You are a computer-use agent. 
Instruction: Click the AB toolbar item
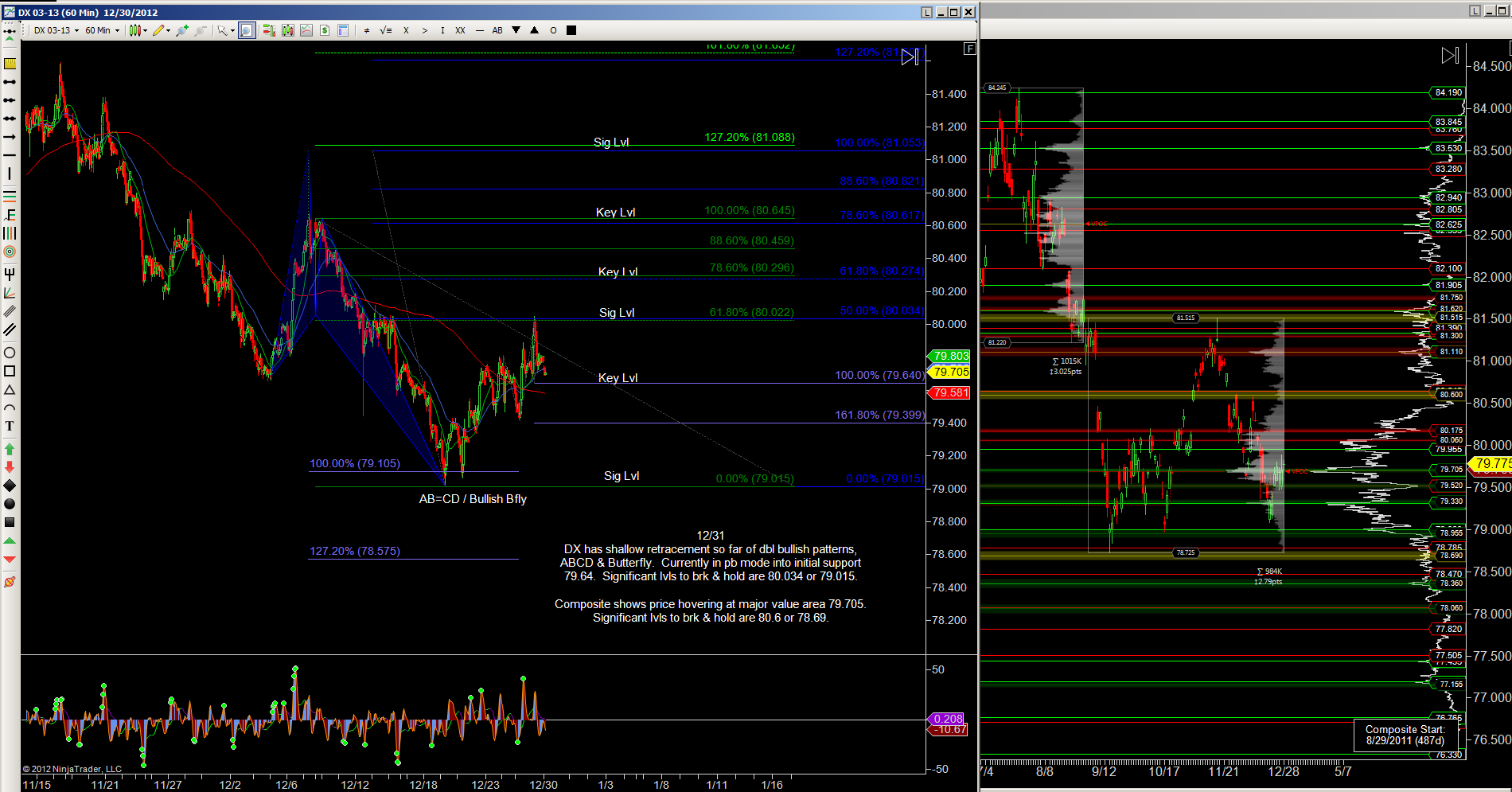click(497, 30)
